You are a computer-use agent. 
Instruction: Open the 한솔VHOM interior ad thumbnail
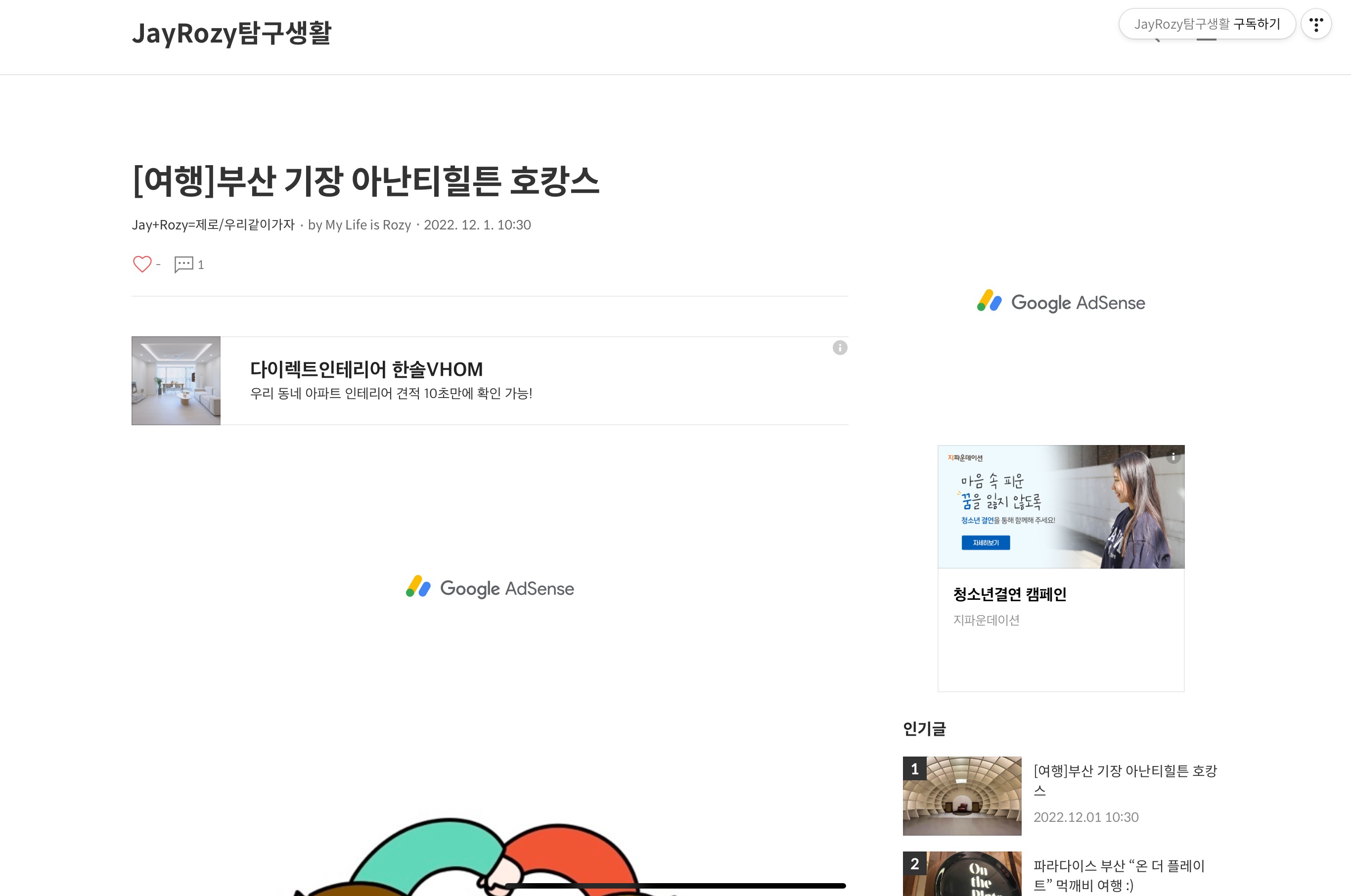point(176,381)
